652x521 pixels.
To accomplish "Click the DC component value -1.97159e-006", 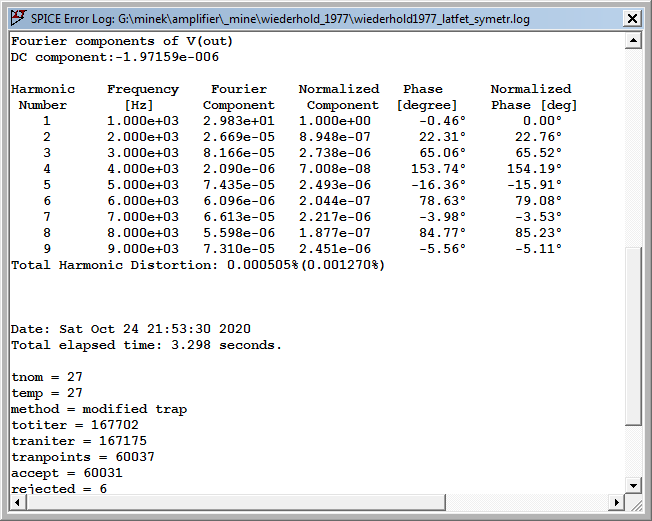I will 166,57.
